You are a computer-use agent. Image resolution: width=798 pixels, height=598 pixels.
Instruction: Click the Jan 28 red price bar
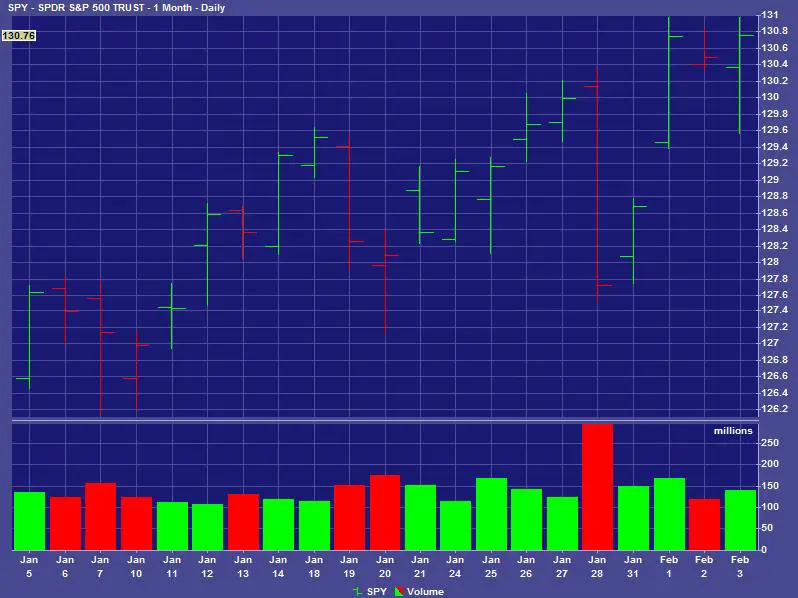[x=597, y=186]
